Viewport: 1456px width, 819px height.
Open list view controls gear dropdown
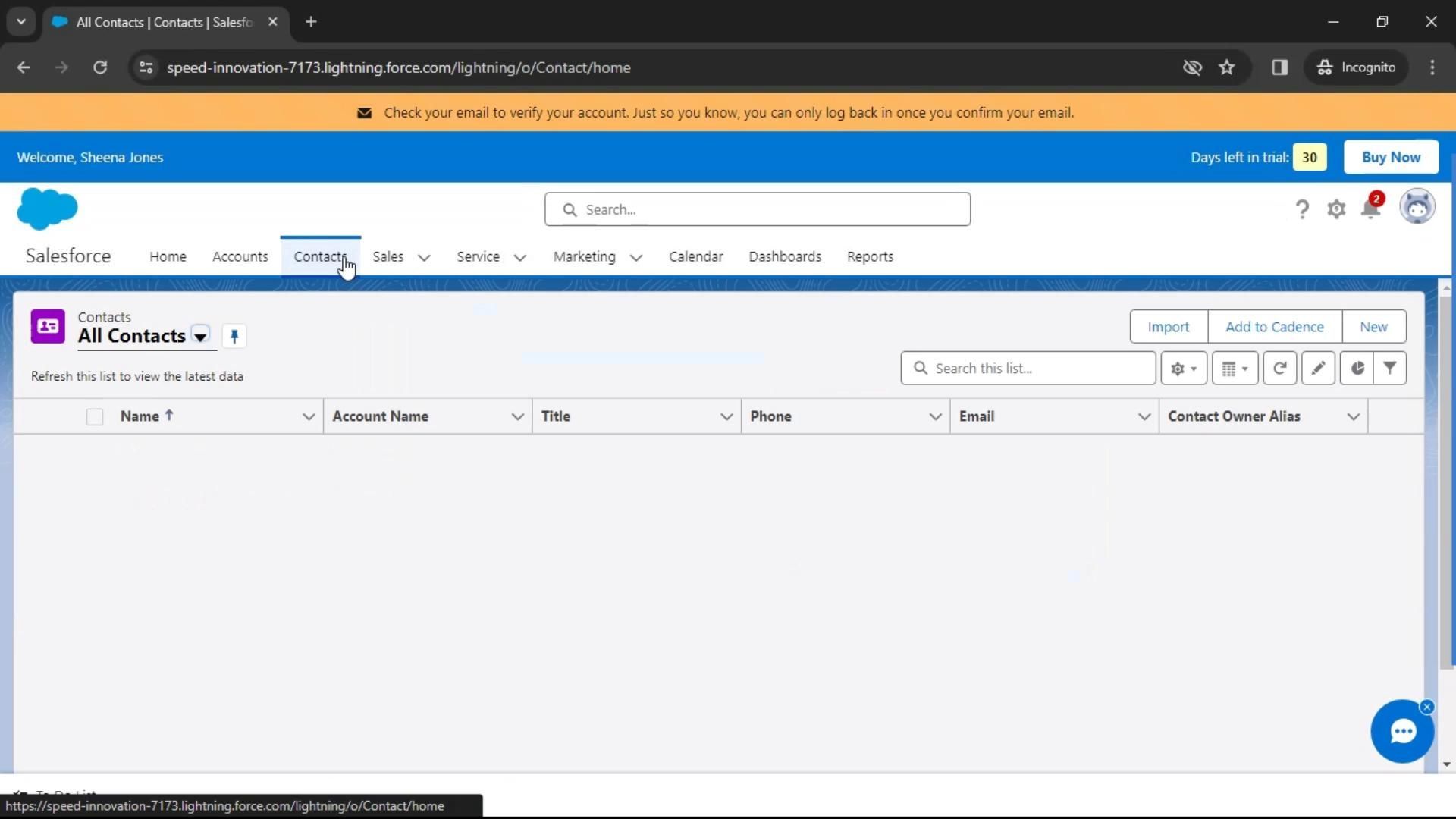coord(1183,369)
